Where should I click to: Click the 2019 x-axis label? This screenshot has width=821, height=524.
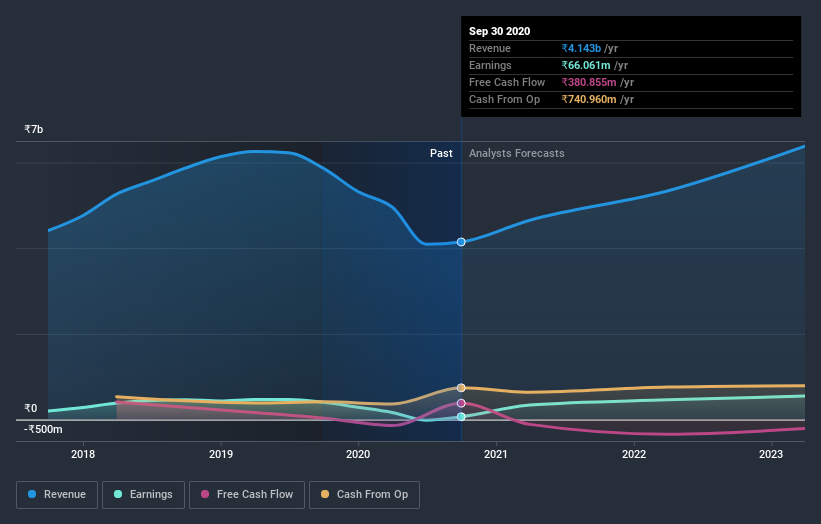point(221,454)
